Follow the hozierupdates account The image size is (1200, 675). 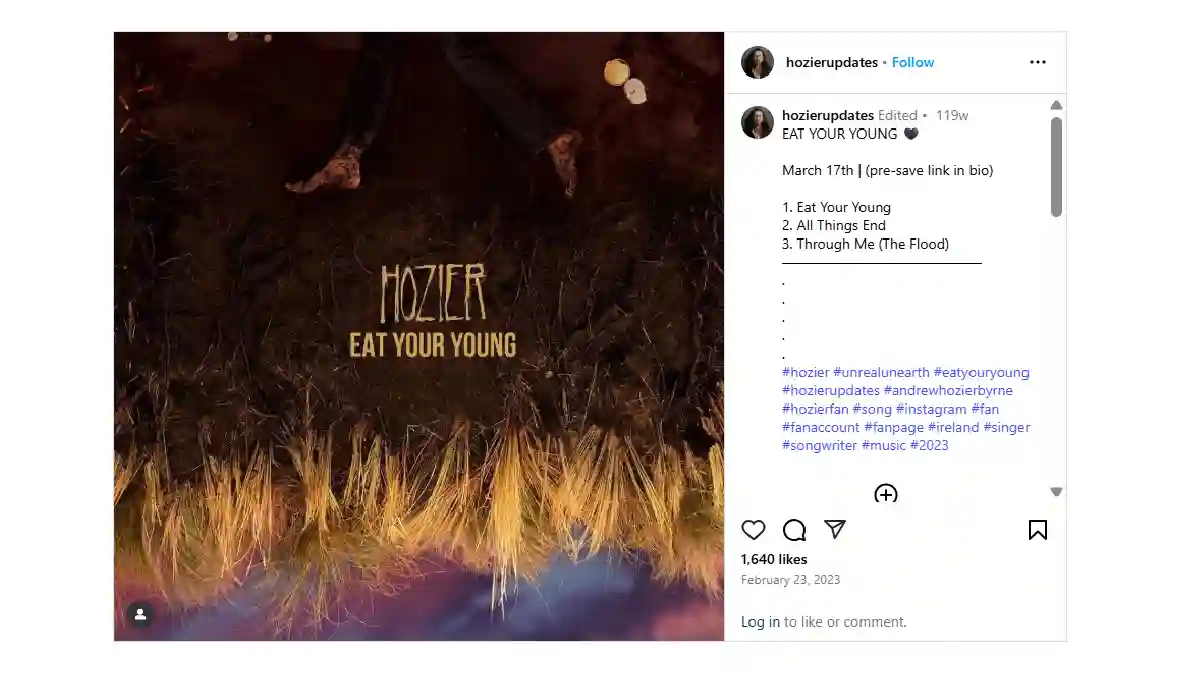coord(912,62)
